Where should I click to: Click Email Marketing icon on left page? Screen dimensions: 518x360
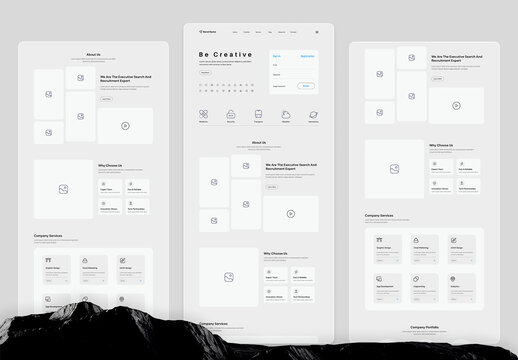click(85, 260)
